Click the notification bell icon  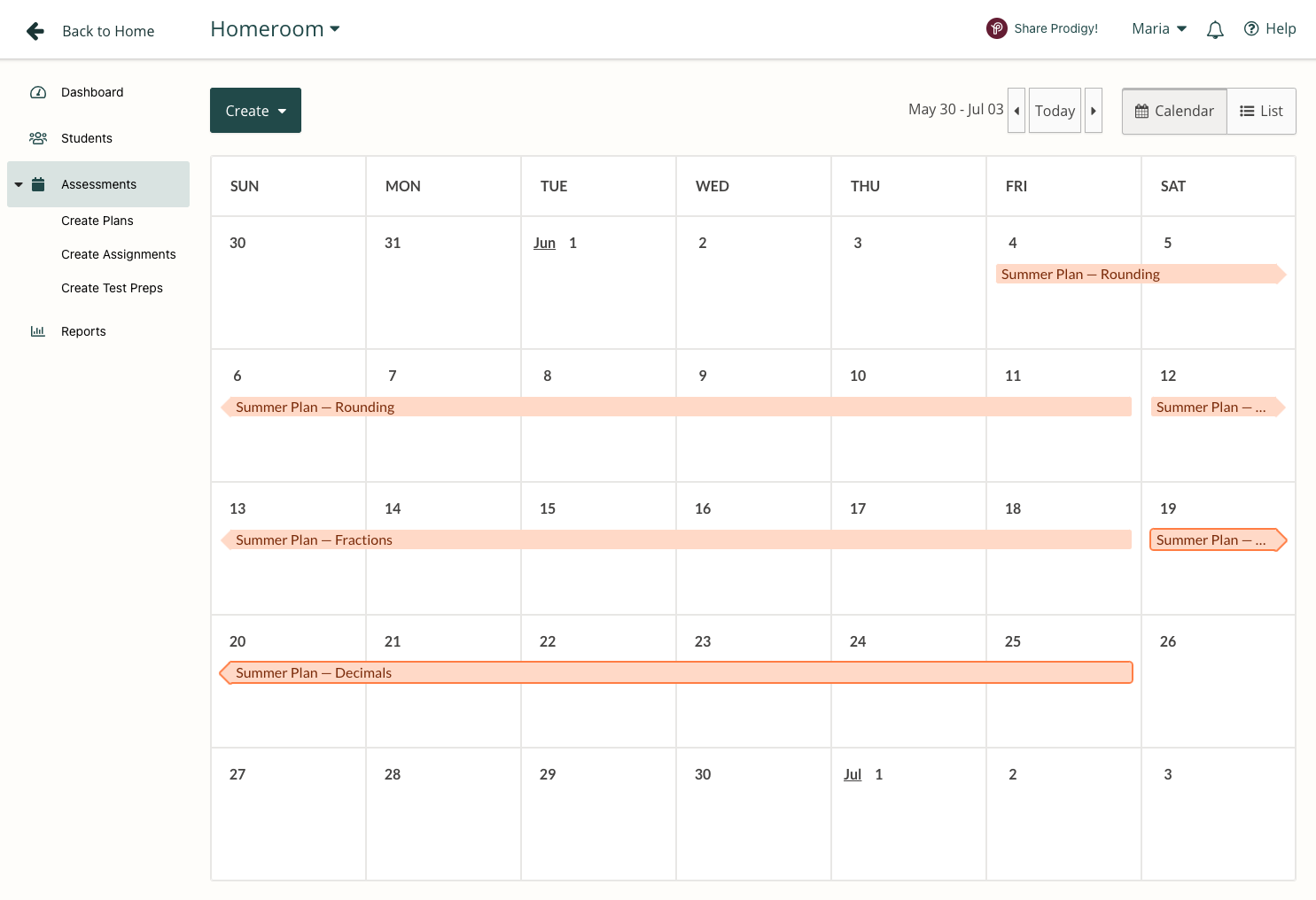coord(1214,28)
